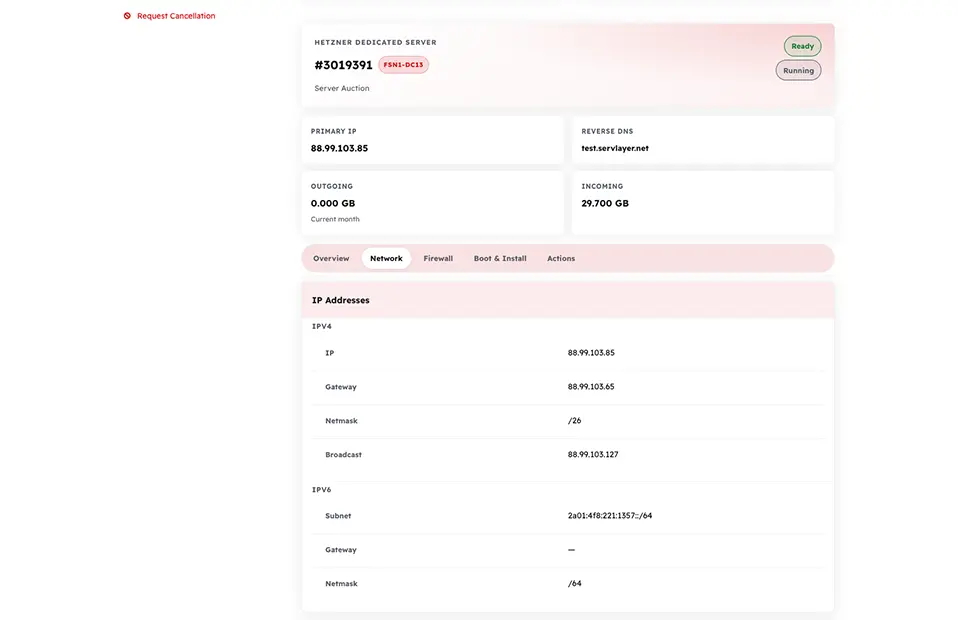Select the broadcast address 88.99.103.127

pyautogui.click(x=593, y=454)
